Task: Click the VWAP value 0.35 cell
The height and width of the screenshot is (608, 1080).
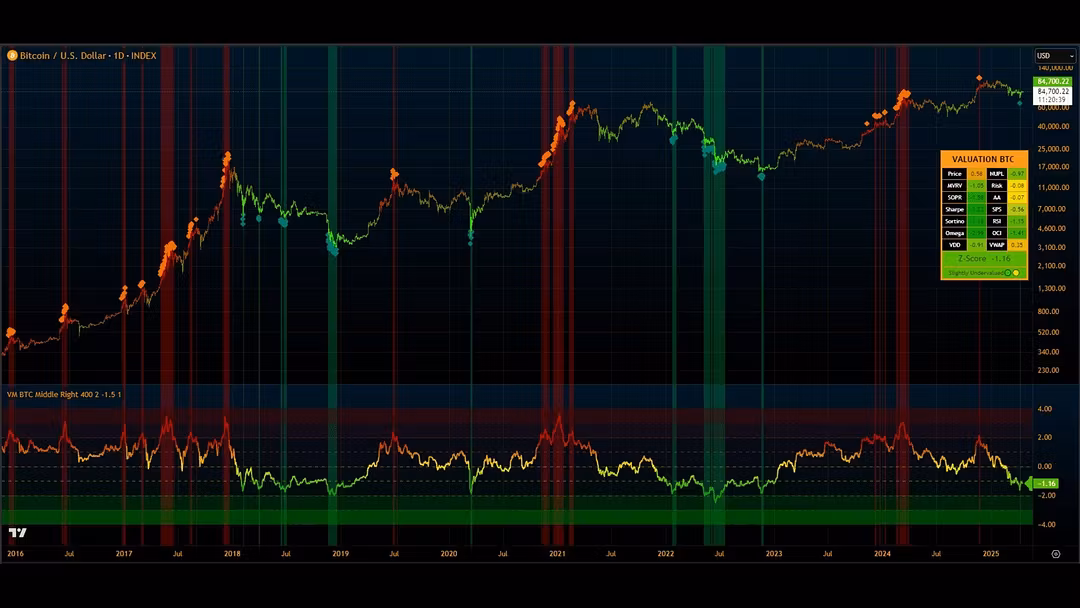Action: pos(1017,244)
